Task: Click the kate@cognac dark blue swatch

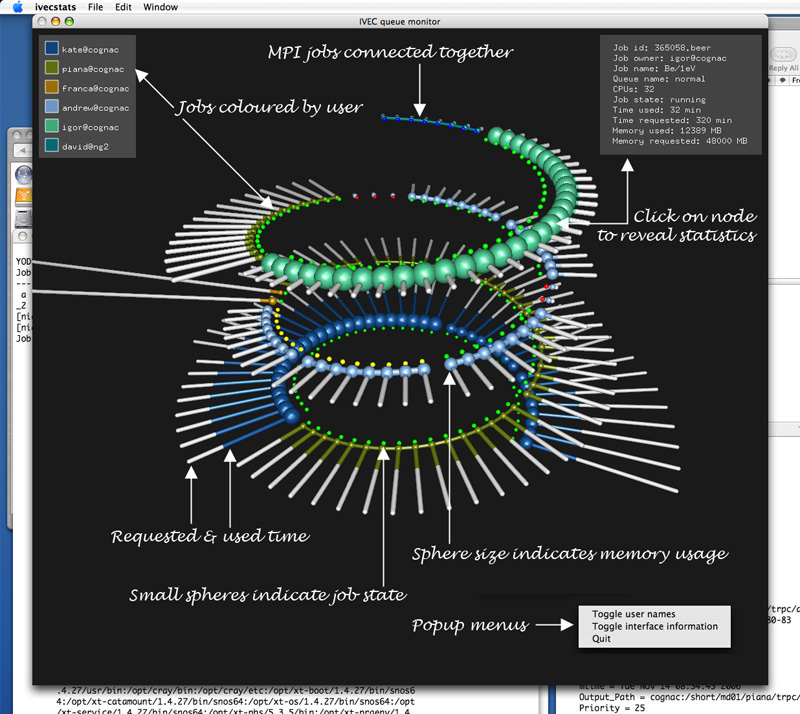Action: click(x=52, y=48)
